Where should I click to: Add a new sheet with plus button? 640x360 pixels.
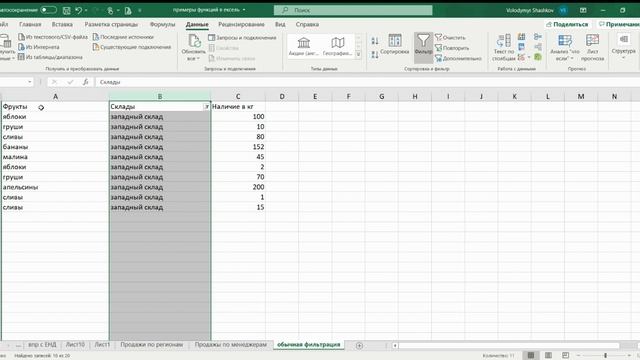(x=359, y=345)
